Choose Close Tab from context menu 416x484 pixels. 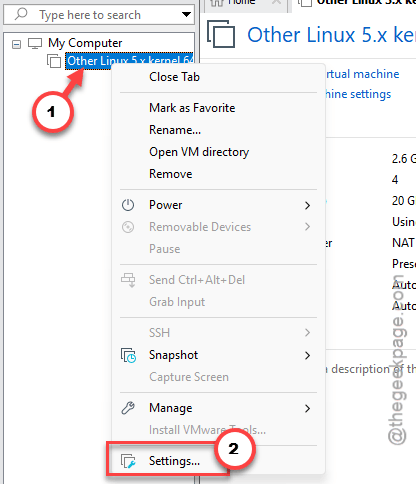pyautogui.click(x=174, y=77)
